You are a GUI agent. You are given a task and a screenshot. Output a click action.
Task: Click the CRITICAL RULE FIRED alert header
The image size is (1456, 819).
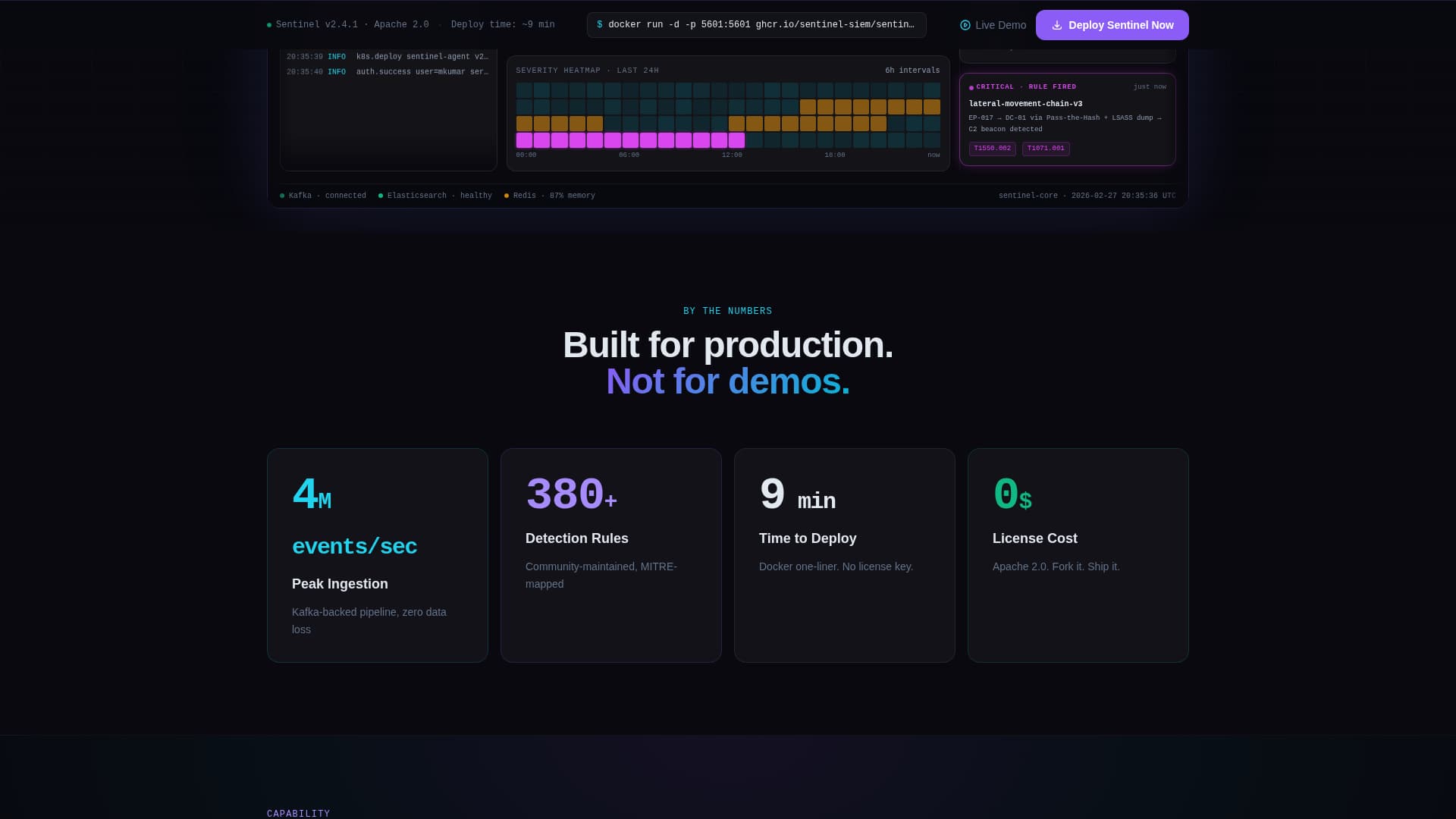tap(1026, 87)
